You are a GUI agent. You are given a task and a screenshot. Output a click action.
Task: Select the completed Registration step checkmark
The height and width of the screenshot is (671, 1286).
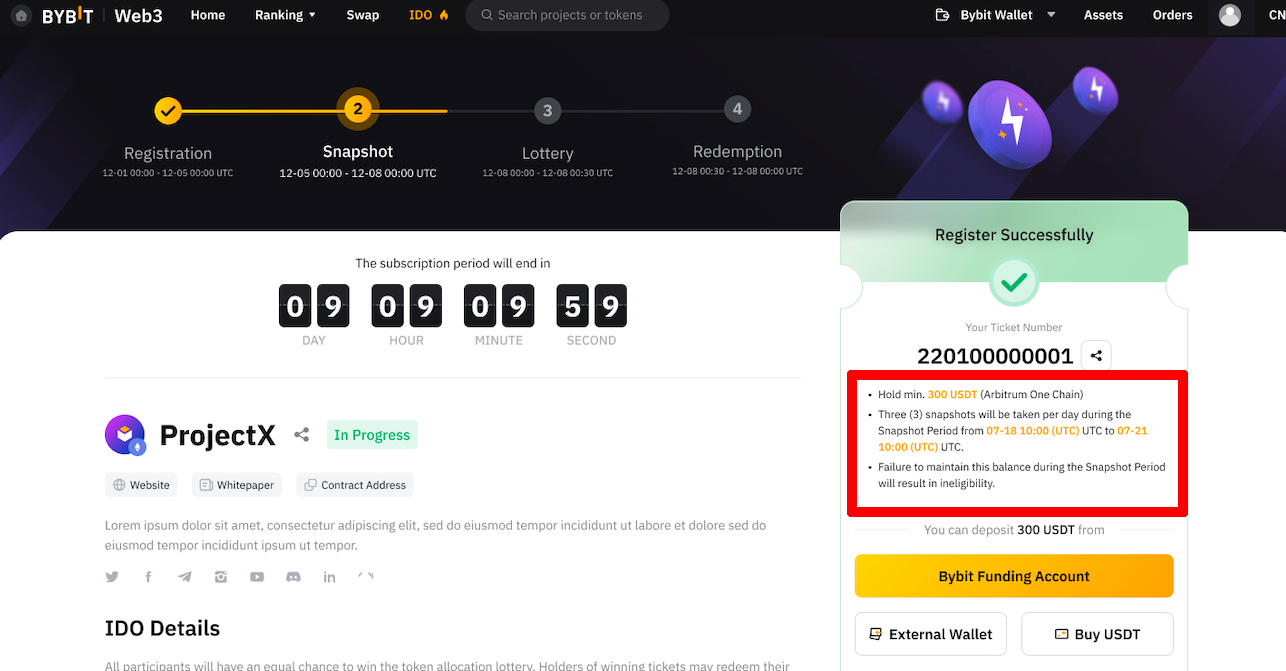click(x=168, y=110)
